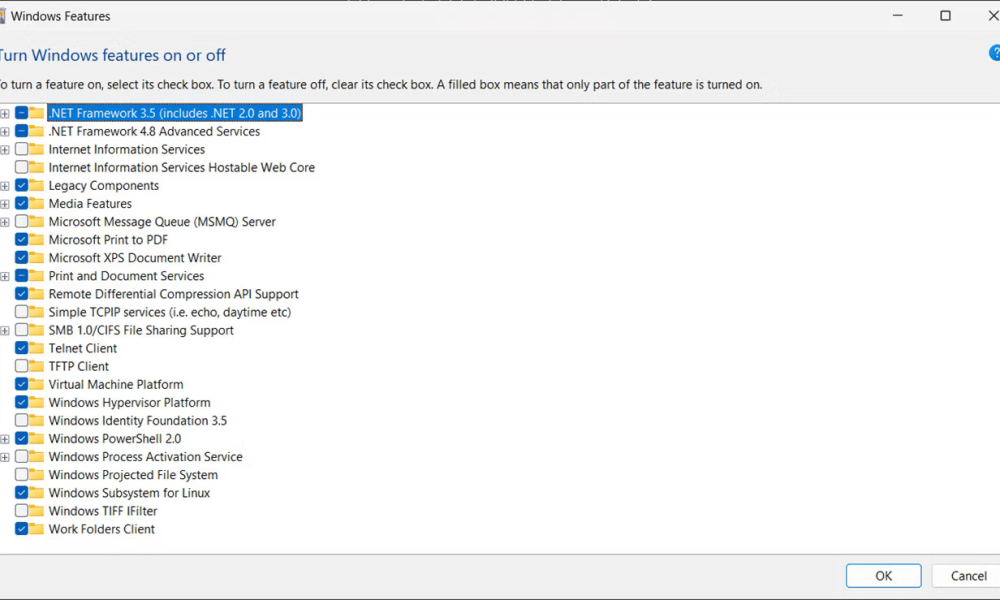Click the "TFTP Client" label text
Screen dimensions: 1000x600
coord(78,366)
